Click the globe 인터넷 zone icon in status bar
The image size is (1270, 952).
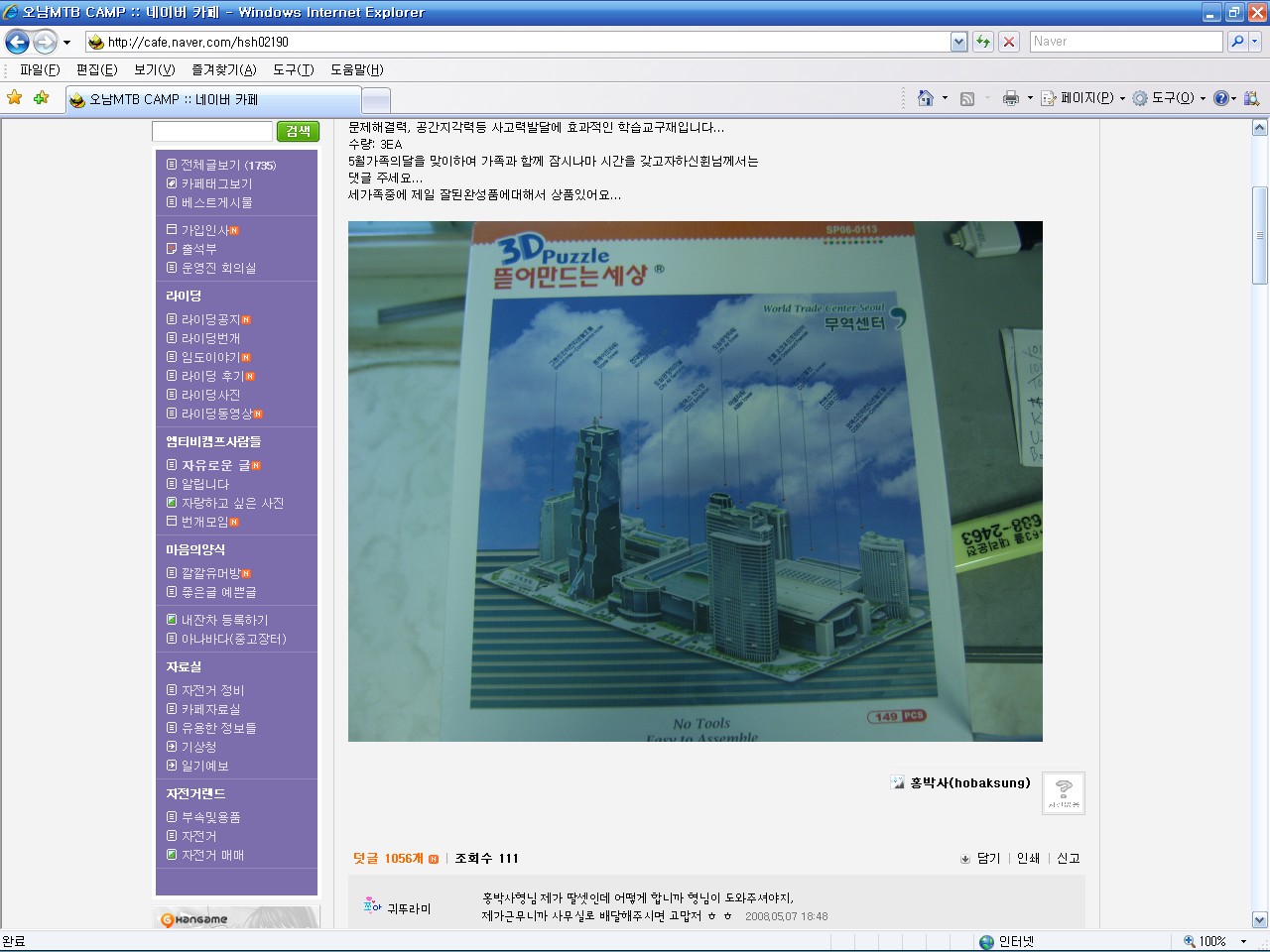pyautogui.click(x=986, y=941)
